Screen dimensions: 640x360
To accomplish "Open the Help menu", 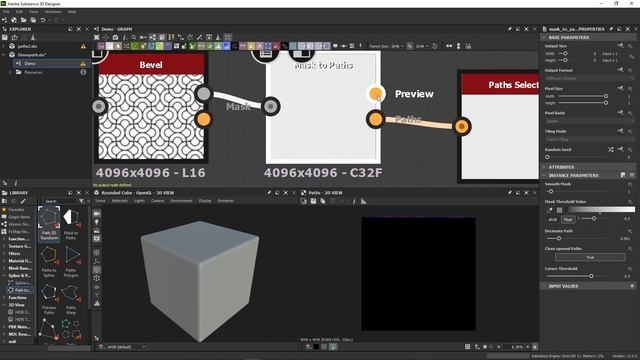I will [x=72, y=12].
